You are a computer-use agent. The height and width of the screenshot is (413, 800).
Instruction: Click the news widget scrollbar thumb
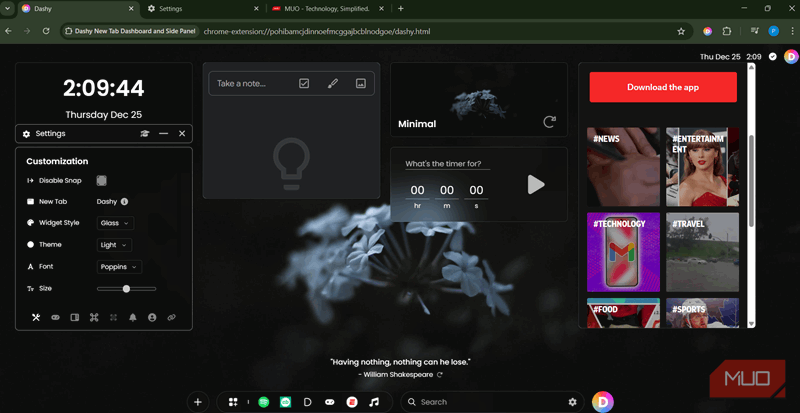coord(751,181)
